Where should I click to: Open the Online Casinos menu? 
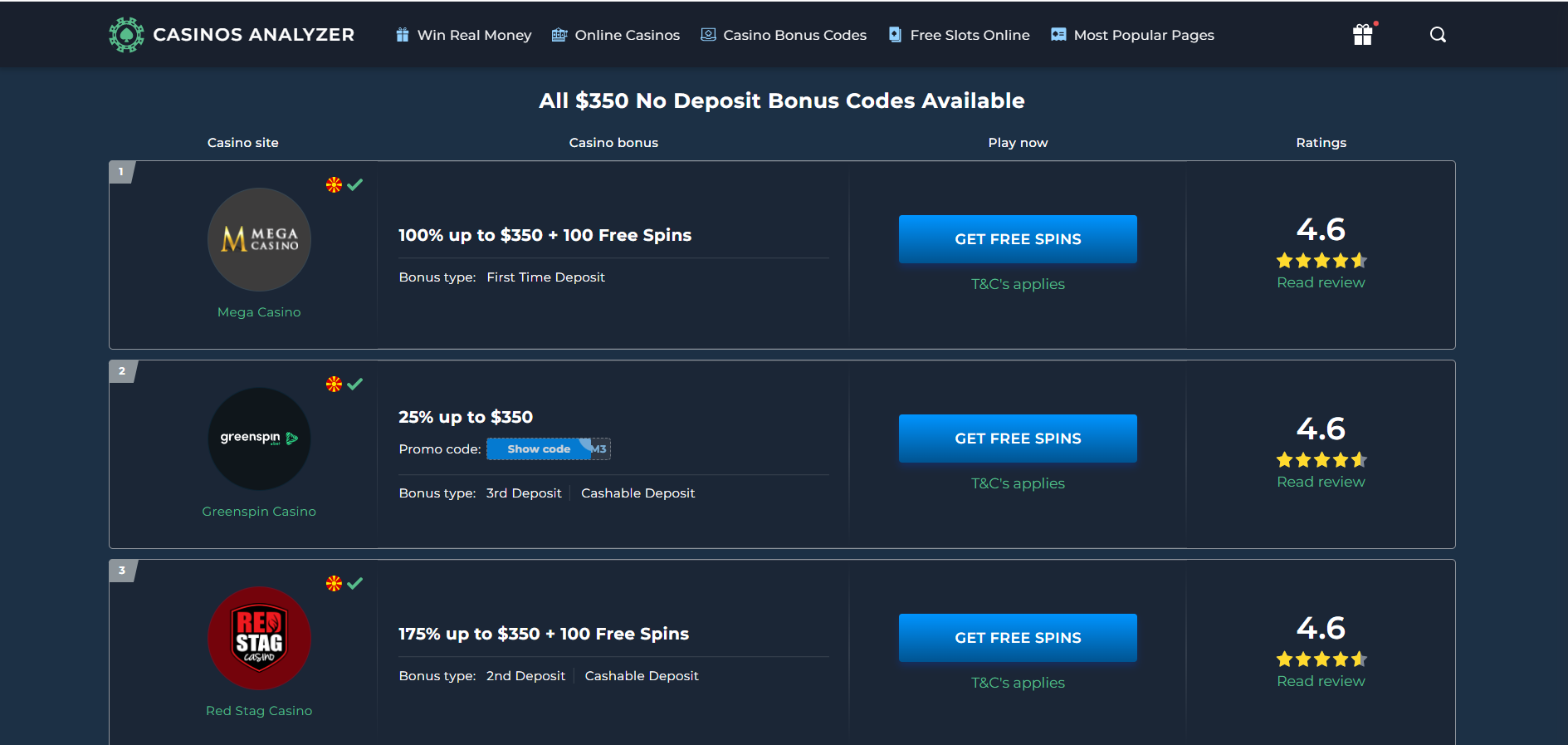point(616,35)
